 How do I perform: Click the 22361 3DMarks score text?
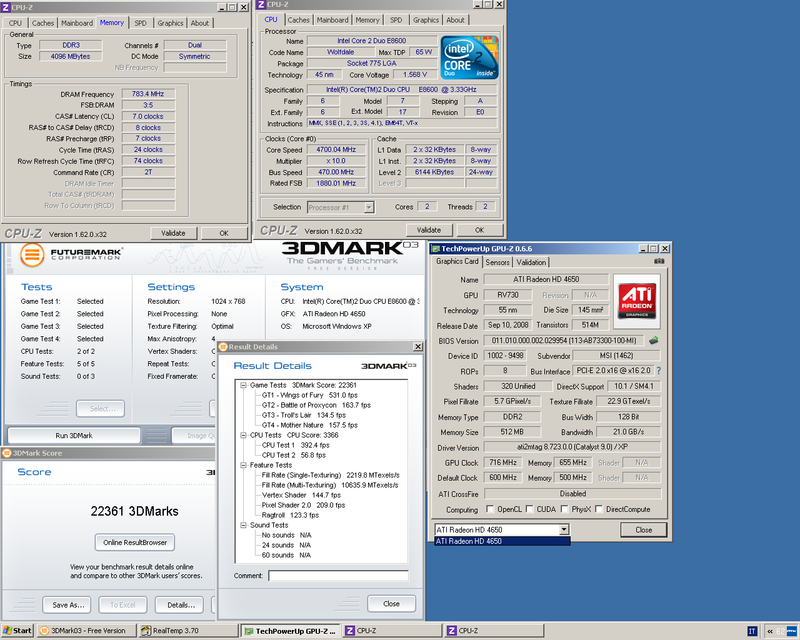point(135,511)
